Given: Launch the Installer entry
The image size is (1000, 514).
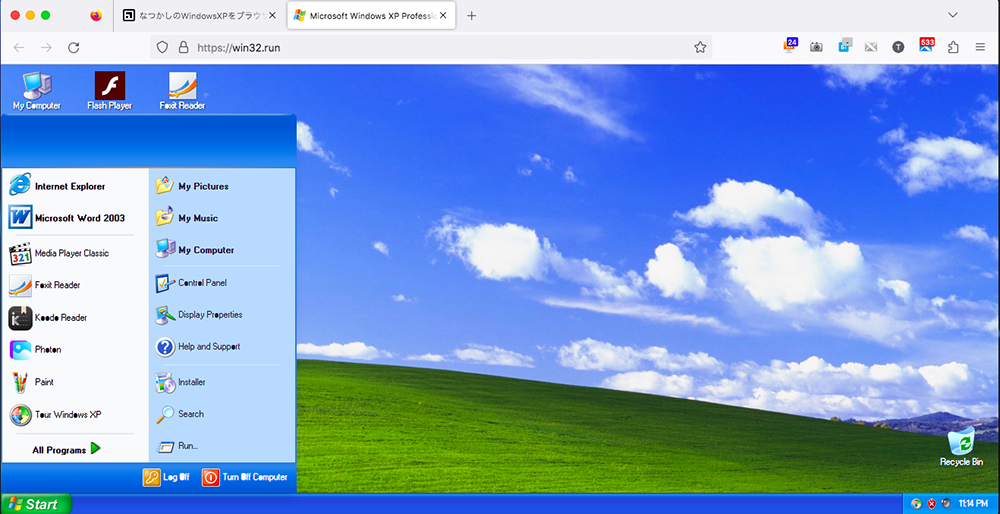Looking at the screenshot, I should (x=221, y=382).
